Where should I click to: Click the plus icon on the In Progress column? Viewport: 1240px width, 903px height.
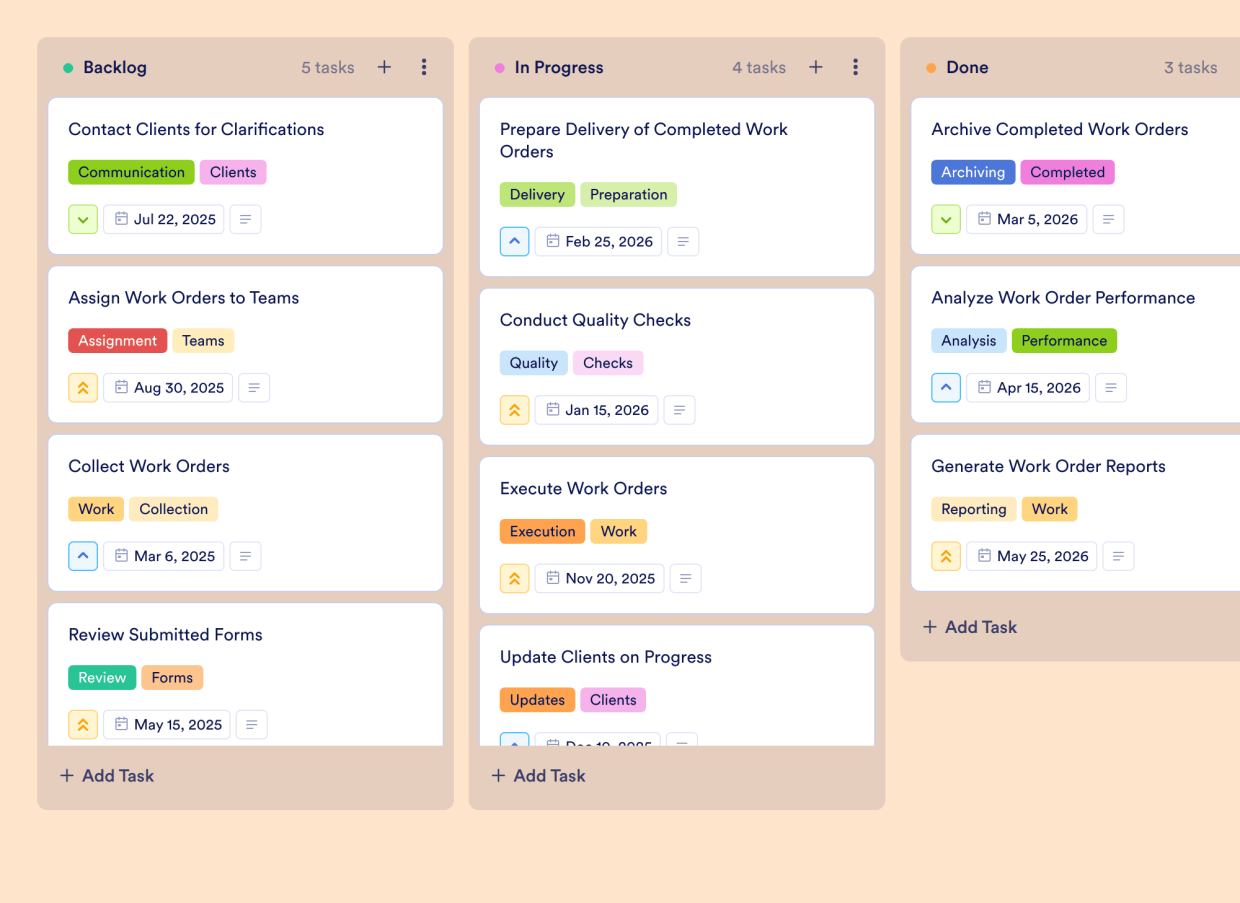click(x=816, y=67)
